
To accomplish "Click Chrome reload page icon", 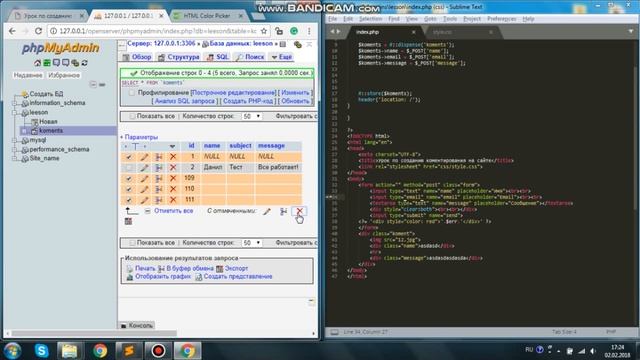I will click(x=38, y=31).
